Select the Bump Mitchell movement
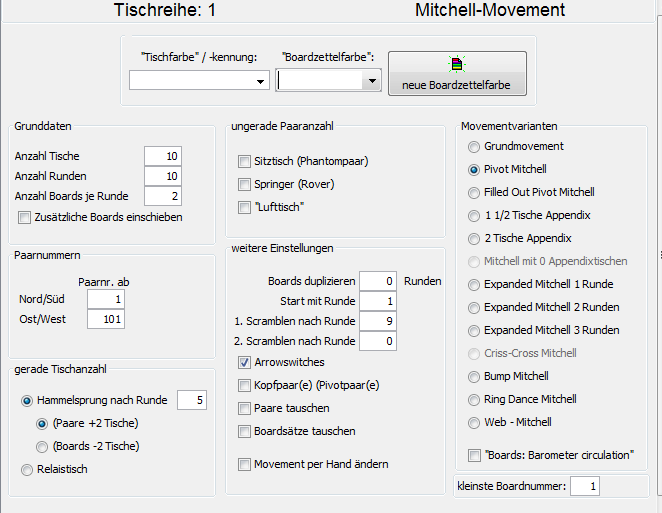Image resolution: width=662 pixels, height=513 pixels. click(474, 377)
